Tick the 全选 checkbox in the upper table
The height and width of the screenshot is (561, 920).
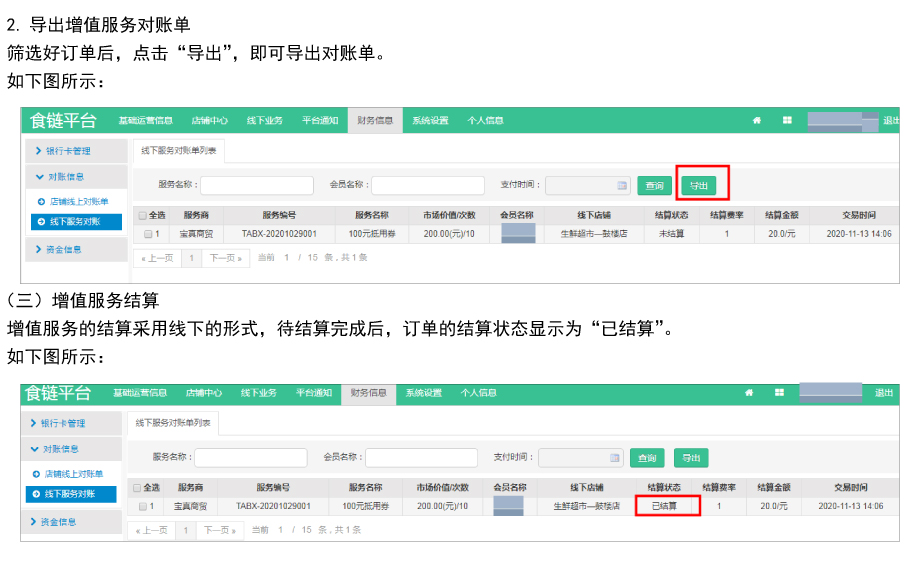click(143, 215)
